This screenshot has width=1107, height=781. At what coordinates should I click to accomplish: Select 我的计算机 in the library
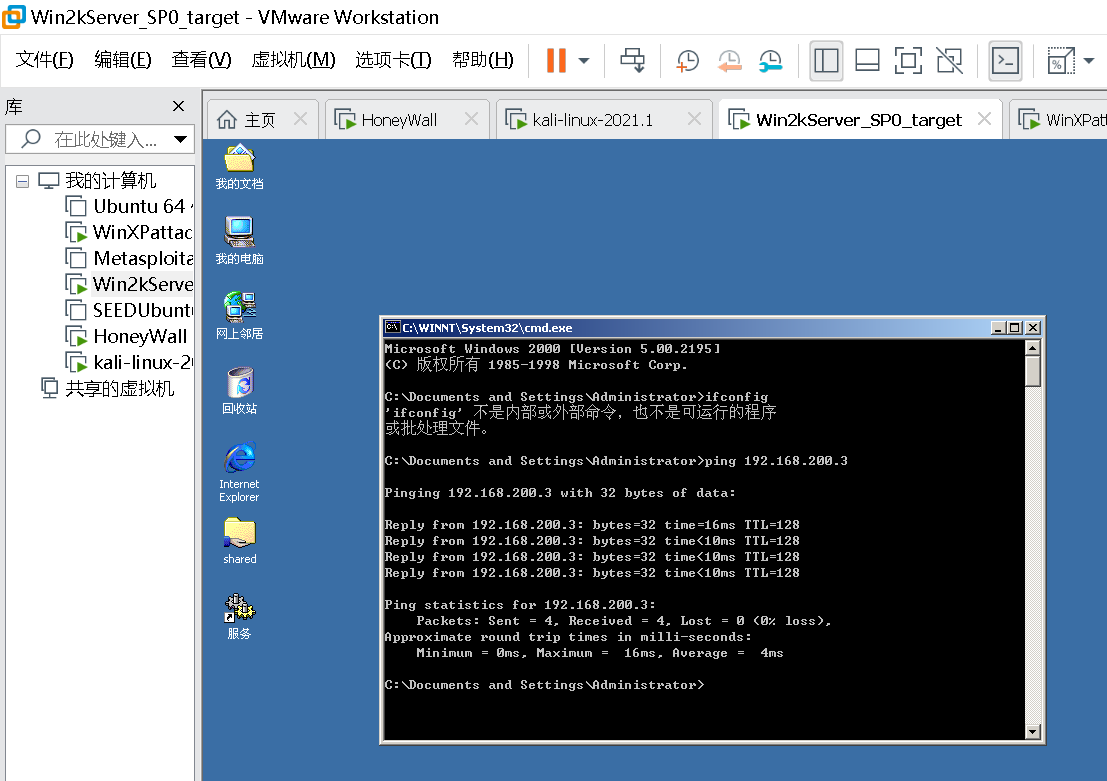[x=110, y=181]
